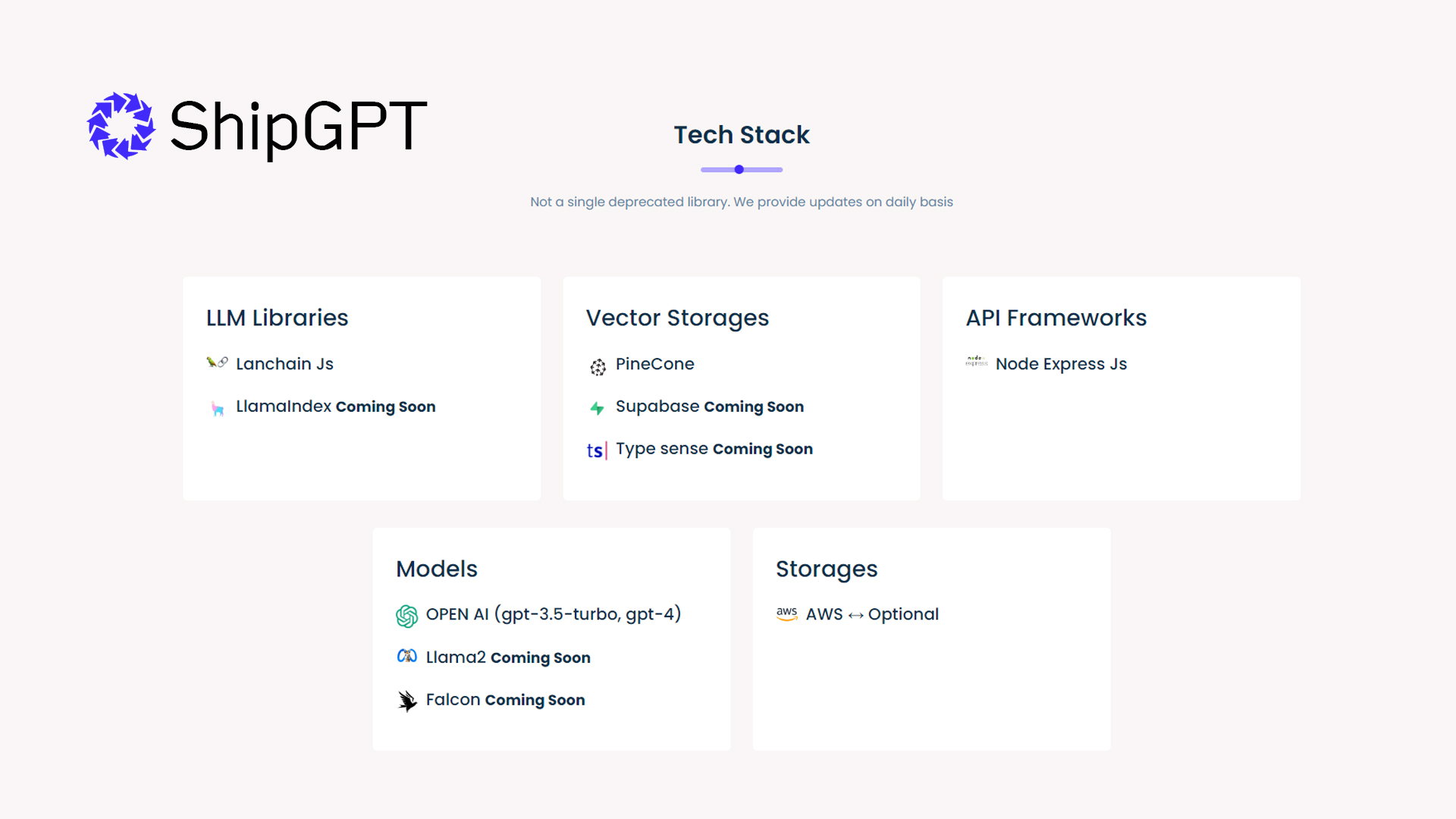Screen dimensions: 1456x819
Task: Click the PineCone icon
Action: click(x=598, y=366)
